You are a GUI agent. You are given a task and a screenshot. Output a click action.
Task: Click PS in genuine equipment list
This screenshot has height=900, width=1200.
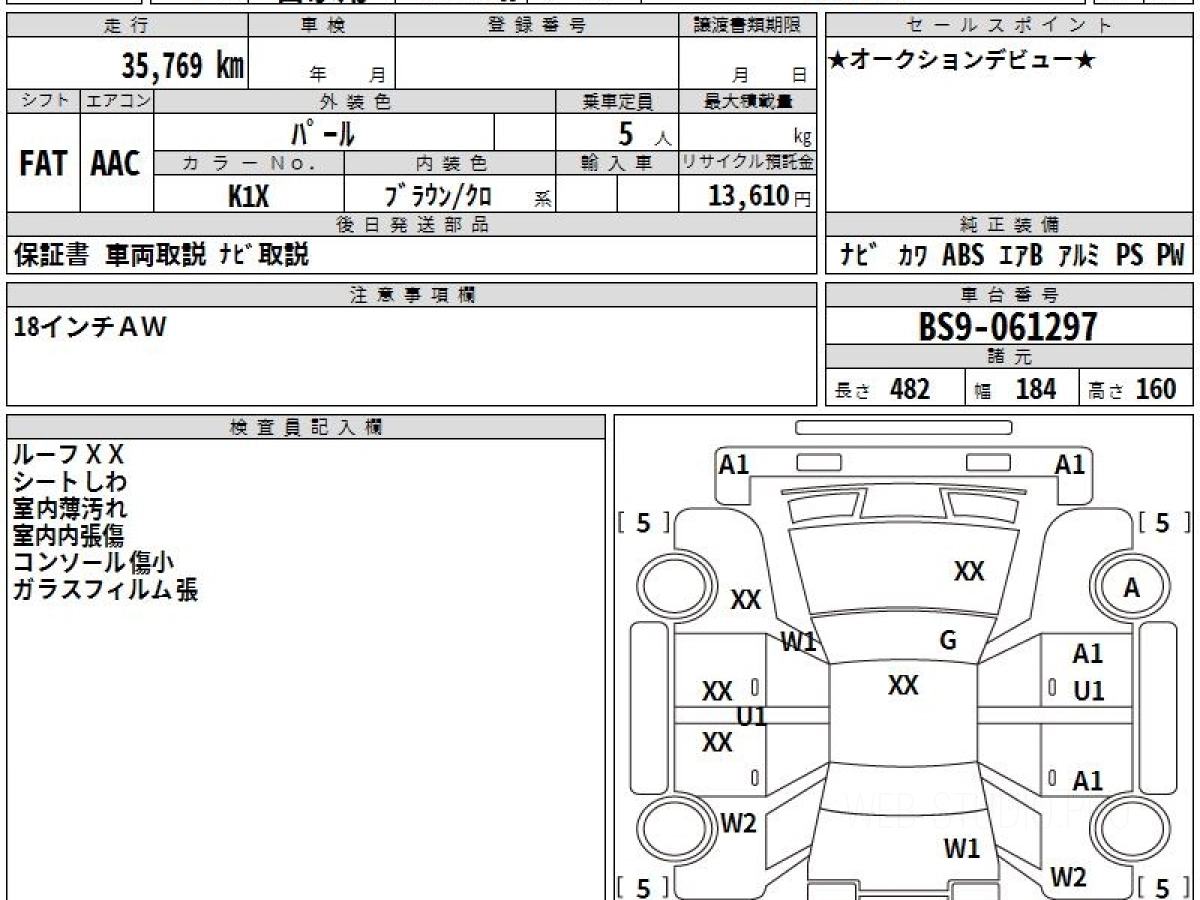click(x=1130, y=256)
